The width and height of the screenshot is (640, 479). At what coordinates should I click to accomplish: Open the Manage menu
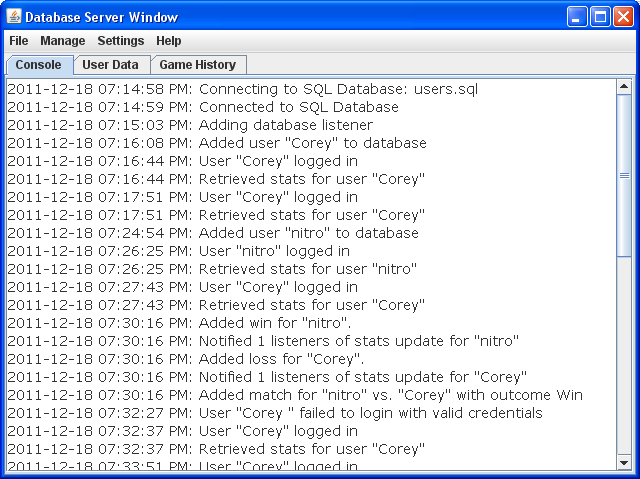(62, 41)
